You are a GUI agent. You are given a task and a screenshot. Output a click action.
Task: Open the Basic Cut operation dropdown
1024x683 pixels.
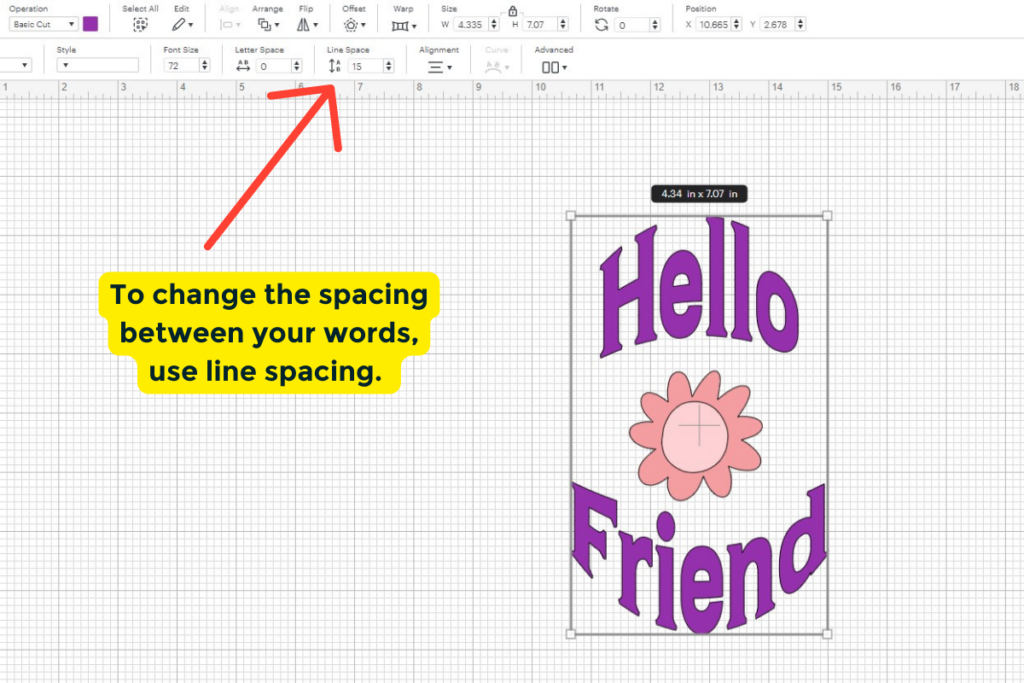[44, 24]
